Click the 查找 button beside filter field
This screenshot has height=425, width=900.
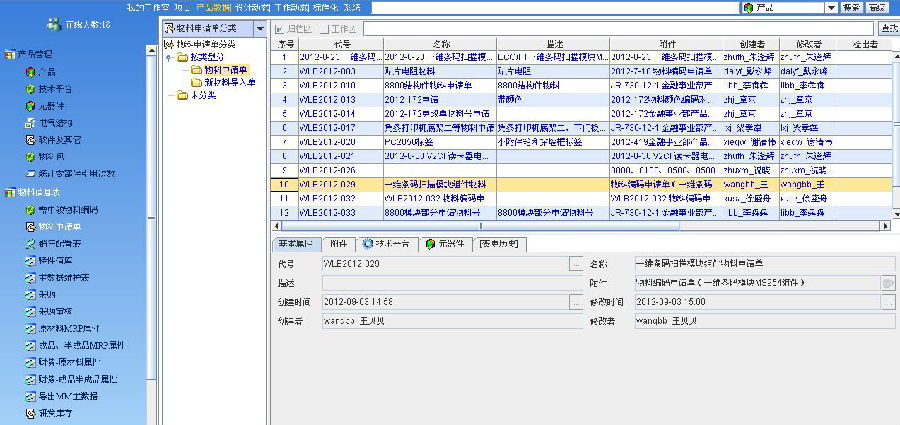(889, 28)
